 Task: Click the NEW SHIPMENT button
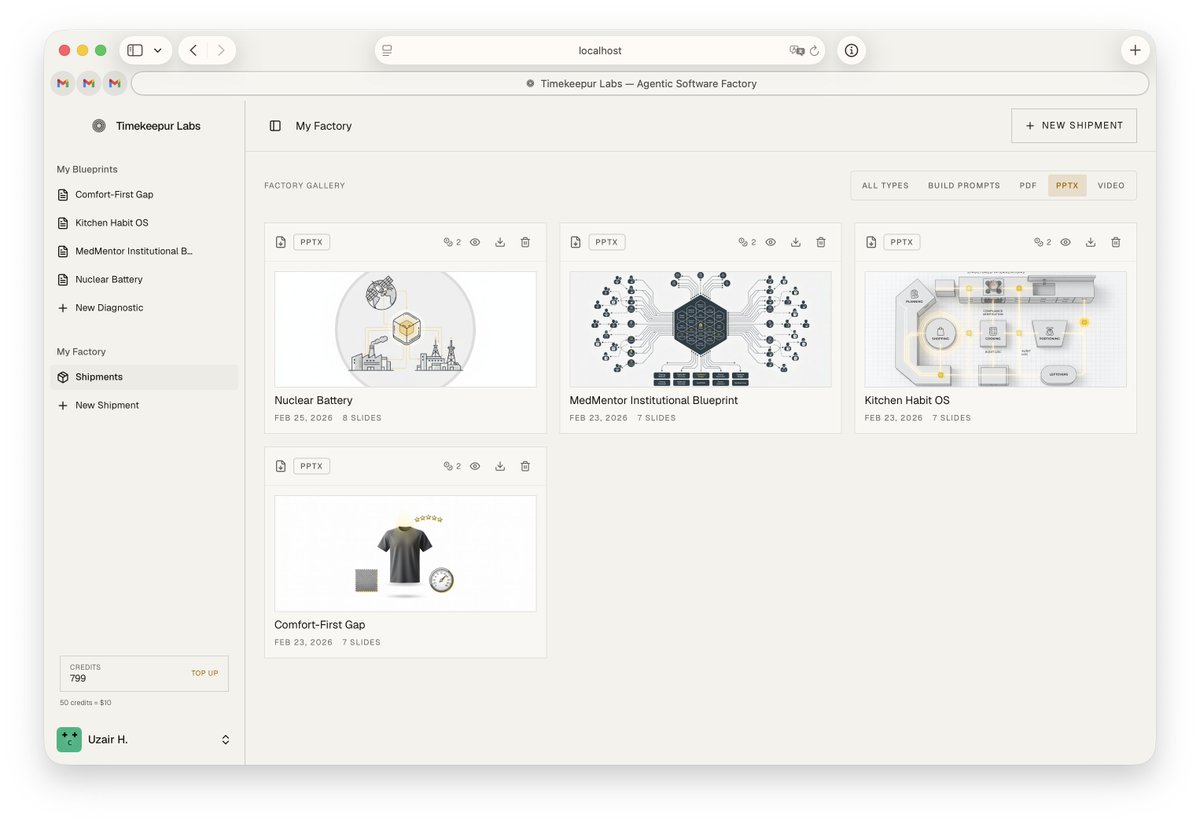[1073, 125]
